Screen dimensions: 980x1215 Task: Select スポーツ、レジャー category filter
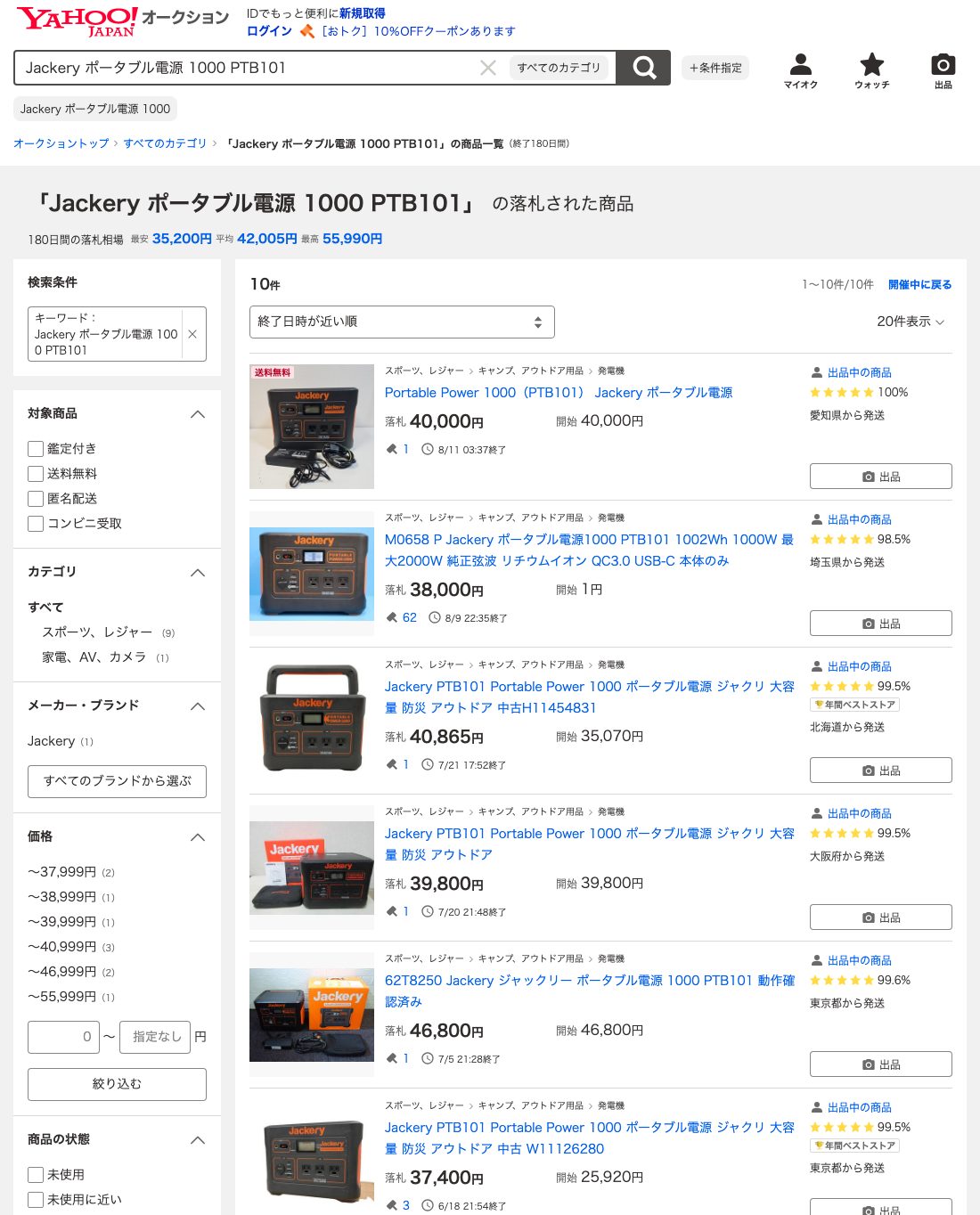coord(97,632)
